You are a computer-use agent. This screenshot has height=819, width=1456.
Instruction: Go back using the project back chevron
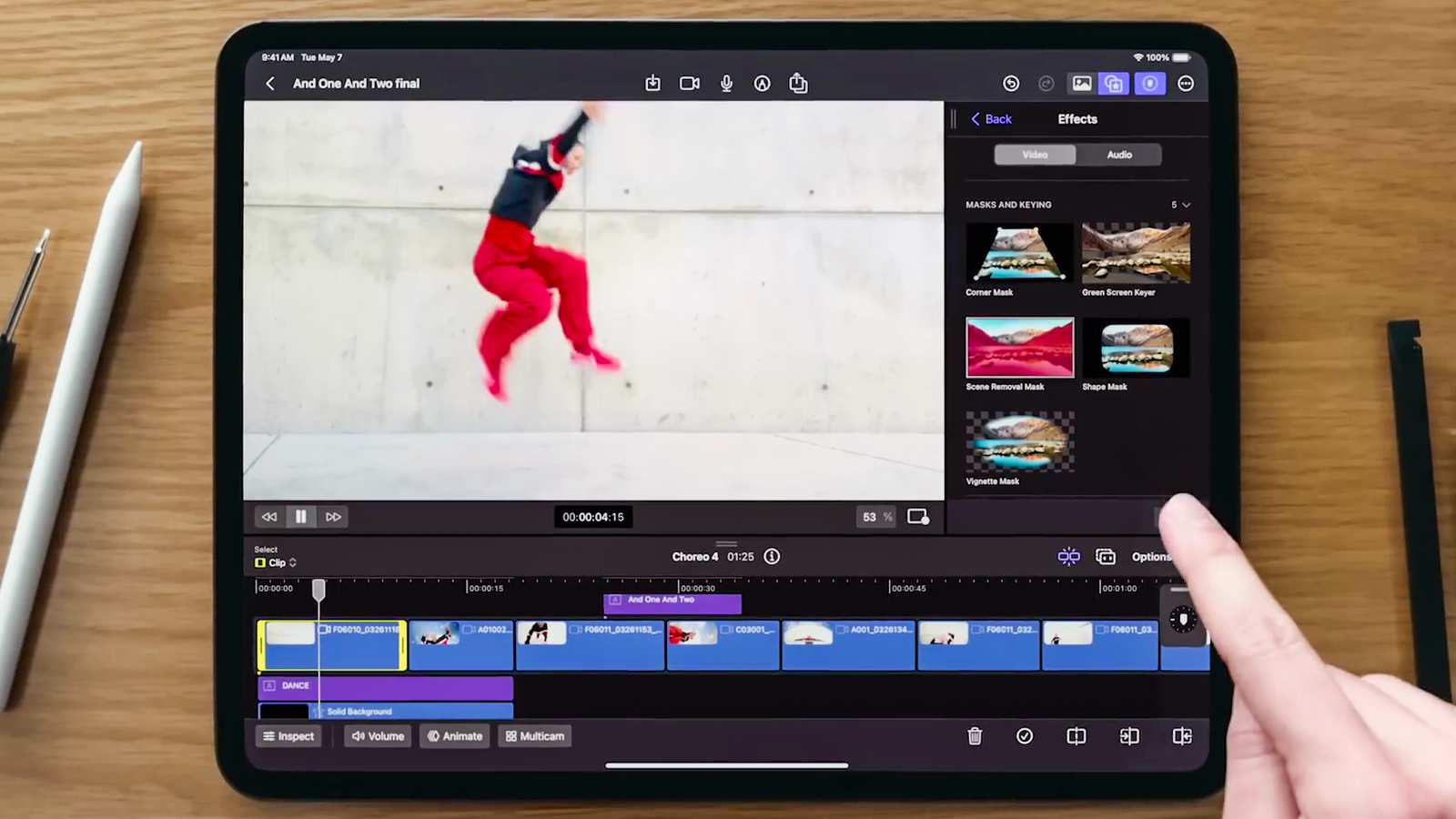[x=270, y=84]
